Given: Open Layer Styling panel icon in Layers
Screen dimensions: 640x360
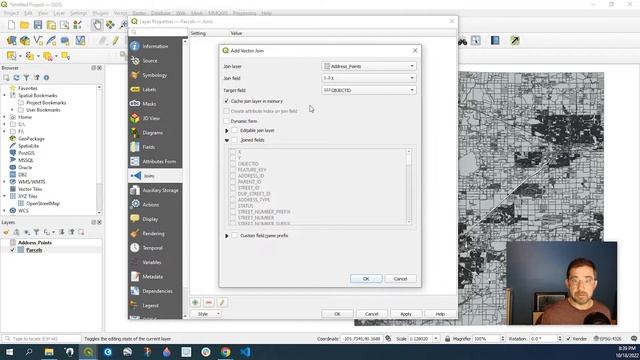Looking at the screenshot, I should click(6, 232).
